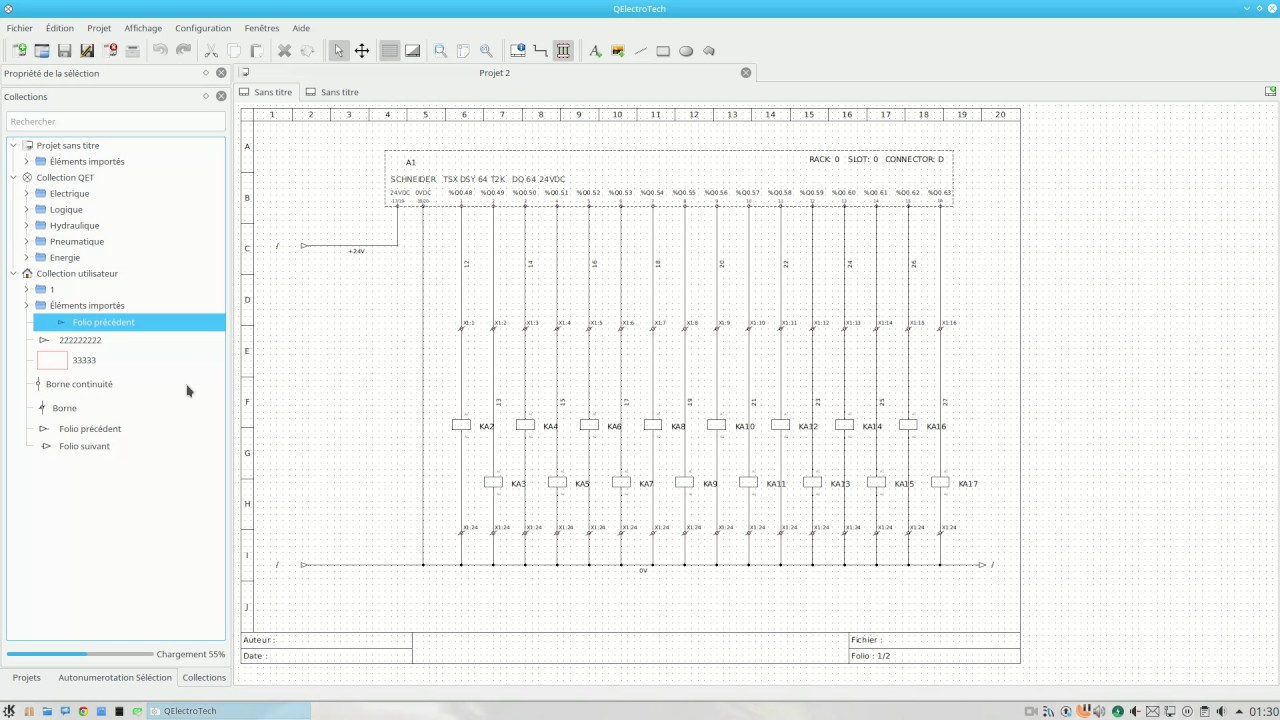The image size is (1280, 720).
Task: Click the rotate selection icon
Action: point(307,51)
